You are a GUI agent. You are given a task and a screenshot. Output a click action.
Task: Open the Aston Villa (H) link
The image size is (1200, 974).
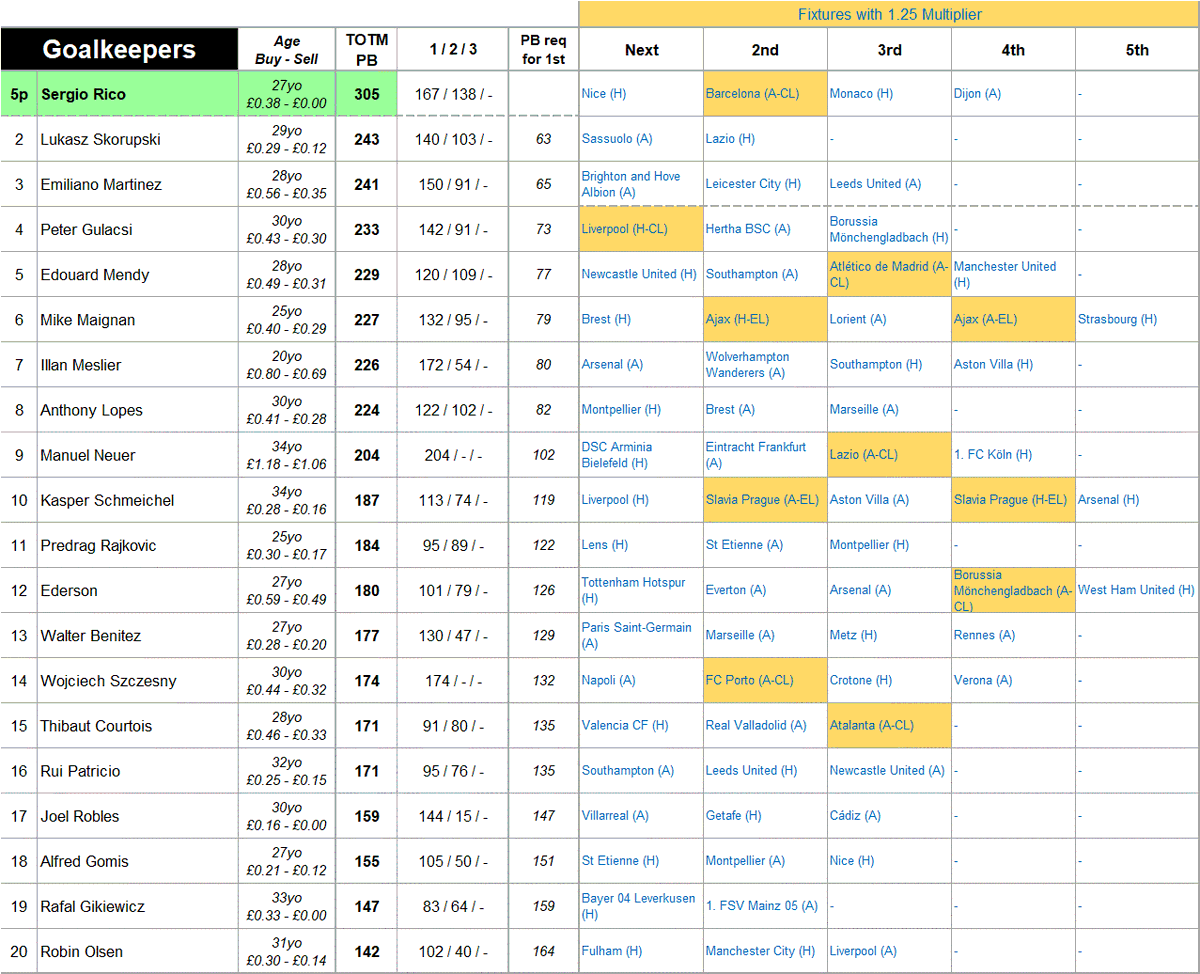click(x=993, y=365)
